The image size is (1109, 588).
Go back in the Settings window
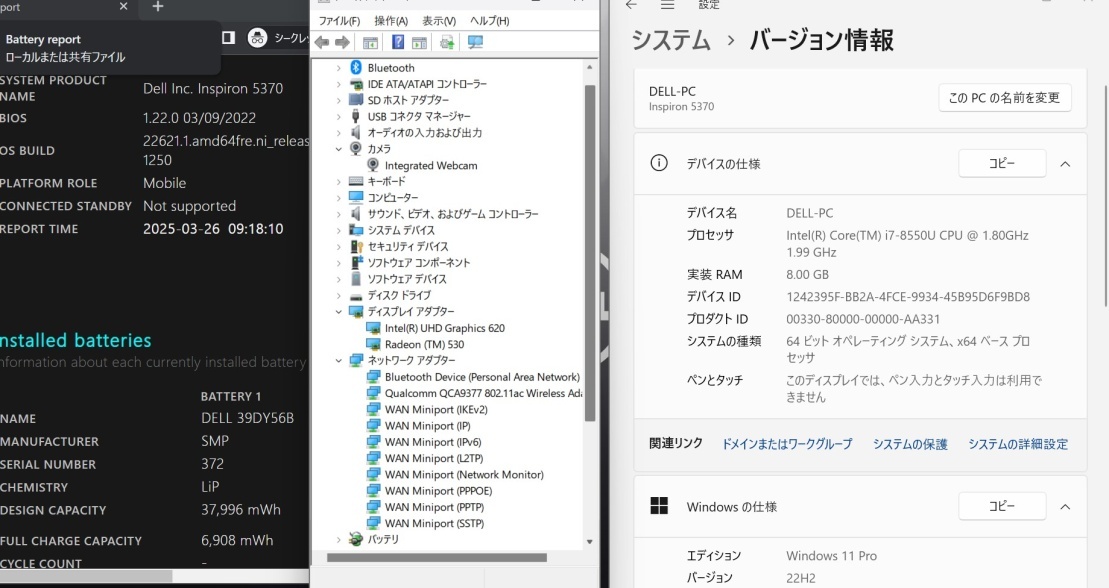click(632, 4)
